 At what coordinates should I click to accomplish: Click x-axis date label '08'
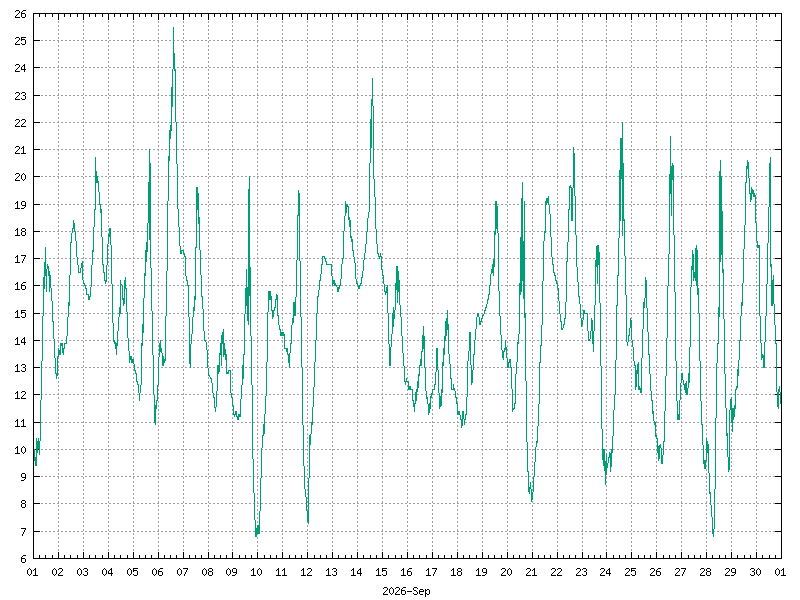(207, 572)
